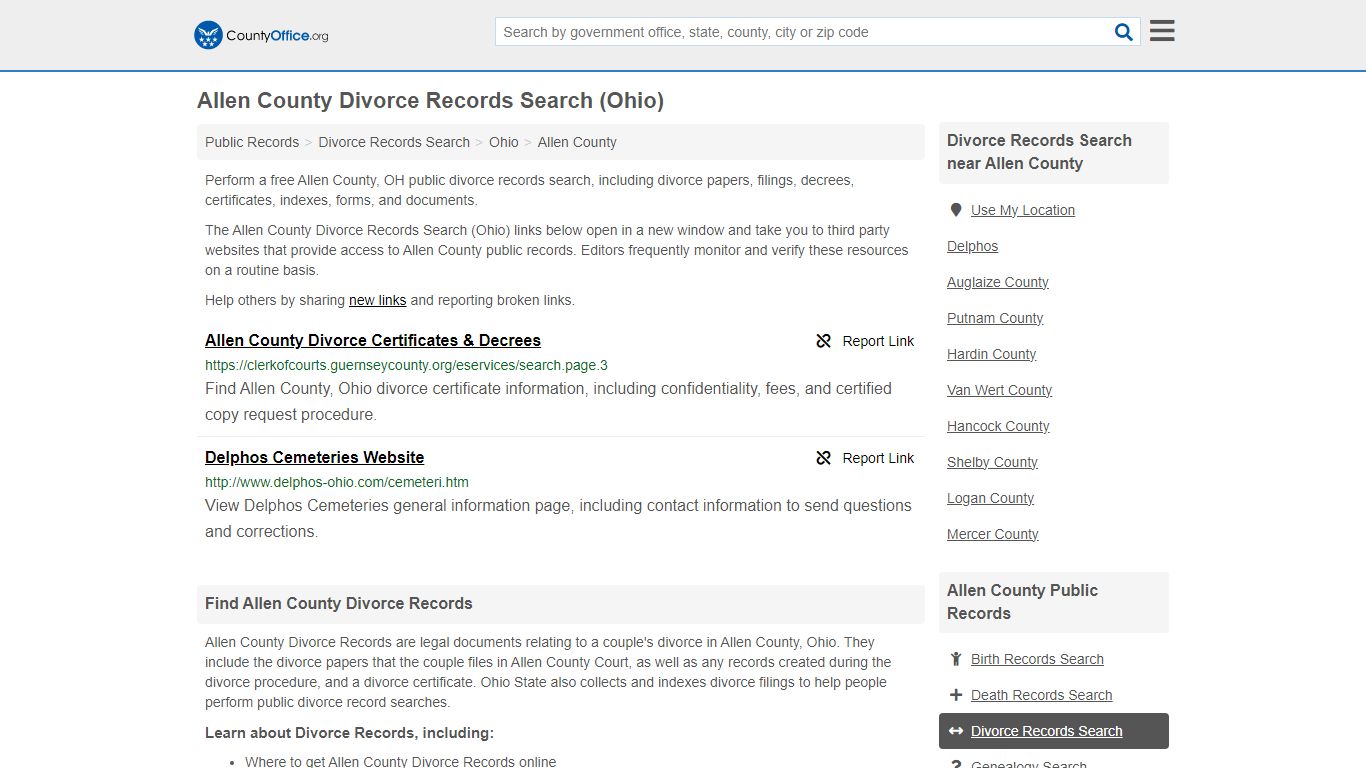Select Putnam County link
Screen dimensions: 1366x768
pos(995,318)
